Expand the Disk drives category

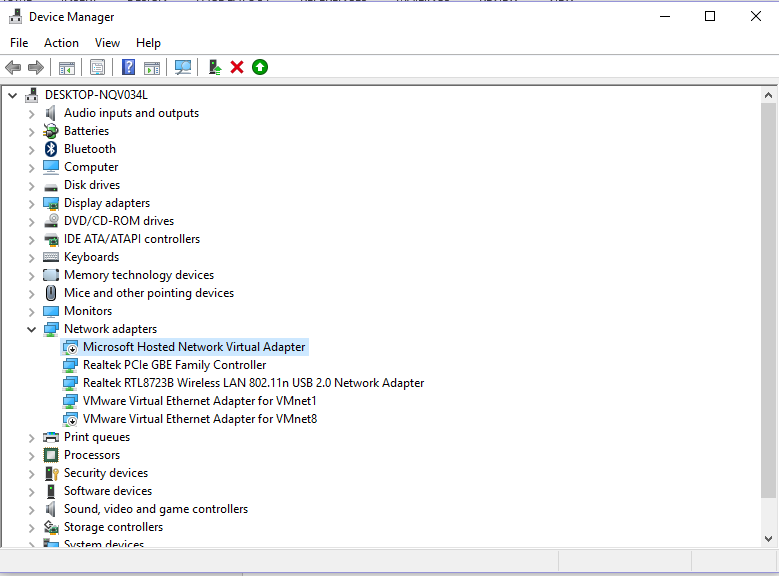pos(31,186)
